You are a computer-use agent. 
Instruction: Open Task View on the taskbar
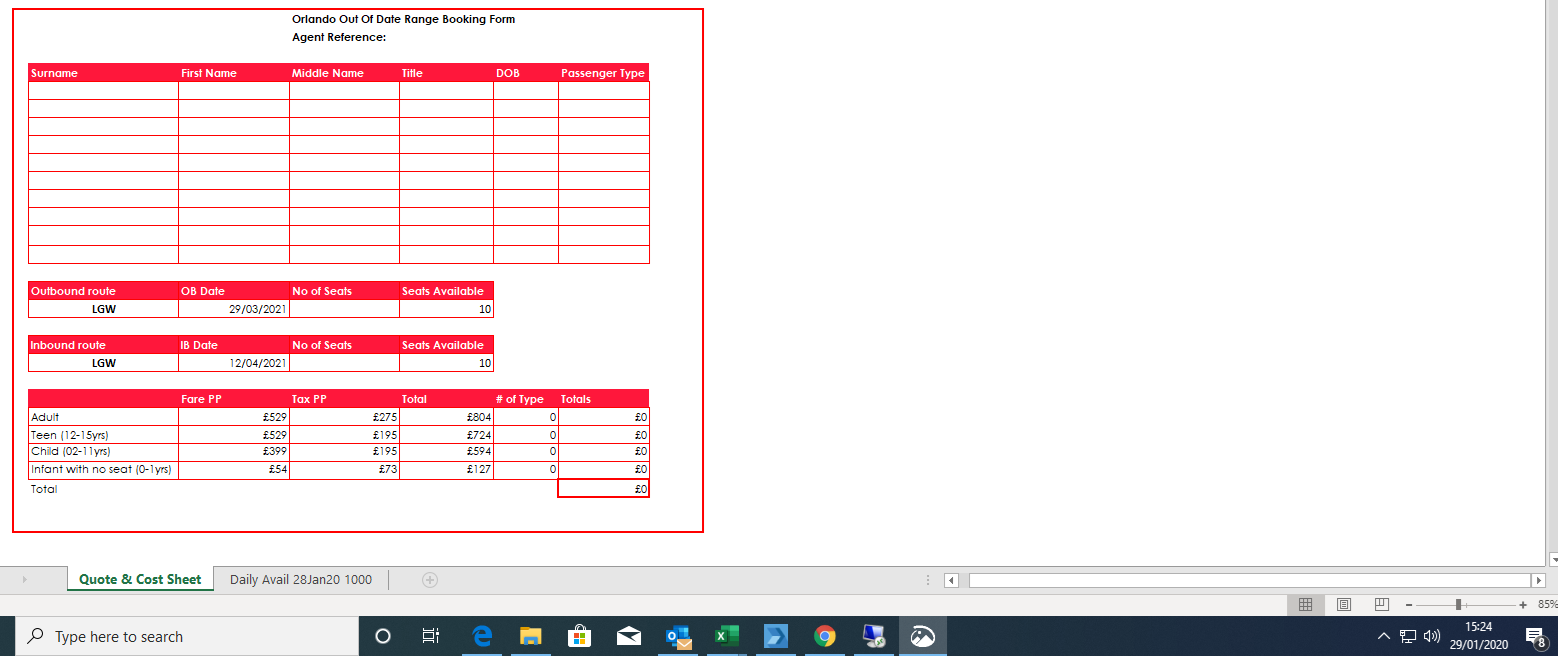[431, 636]
